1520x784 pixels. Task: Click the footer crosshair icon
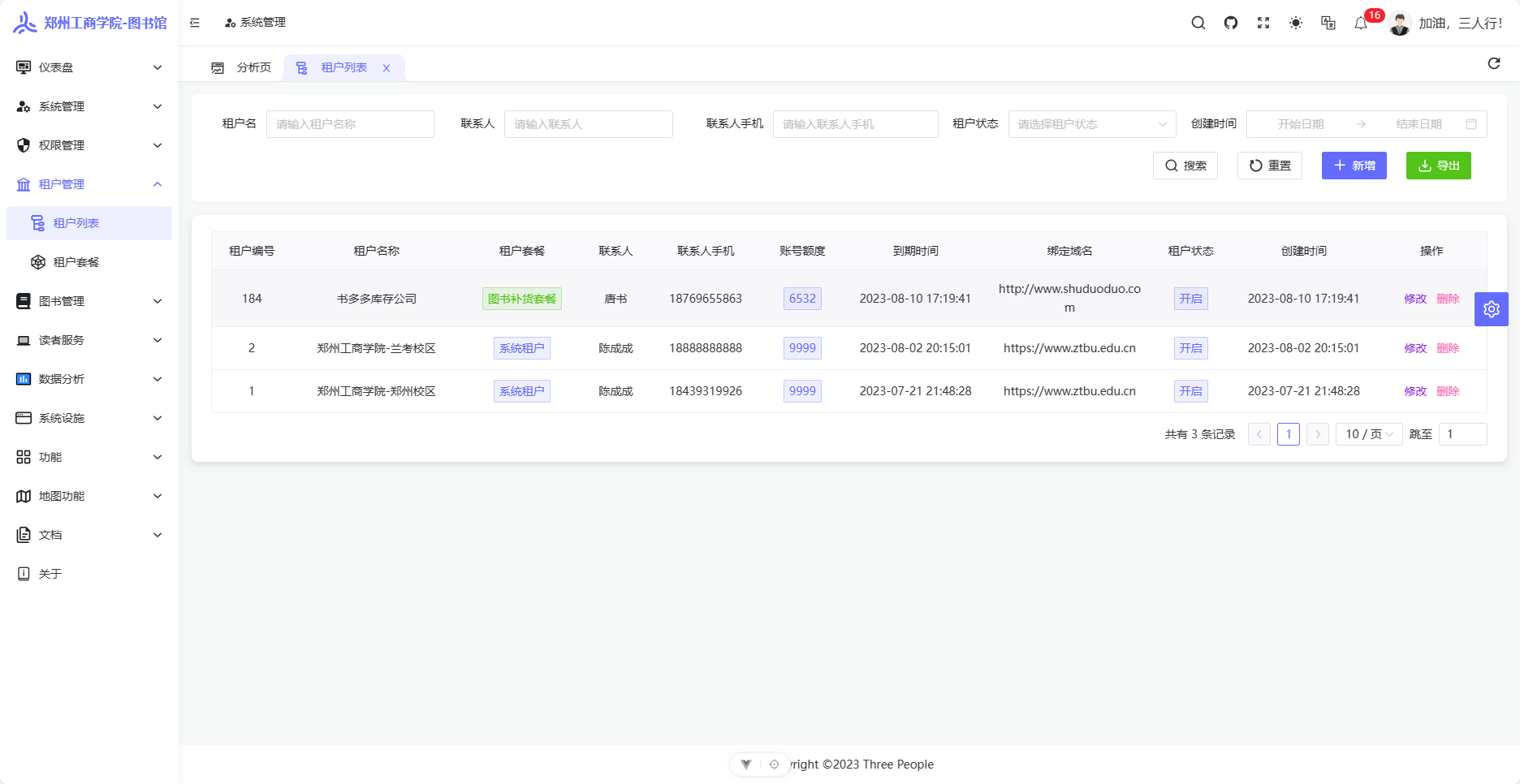pos(775,765)
